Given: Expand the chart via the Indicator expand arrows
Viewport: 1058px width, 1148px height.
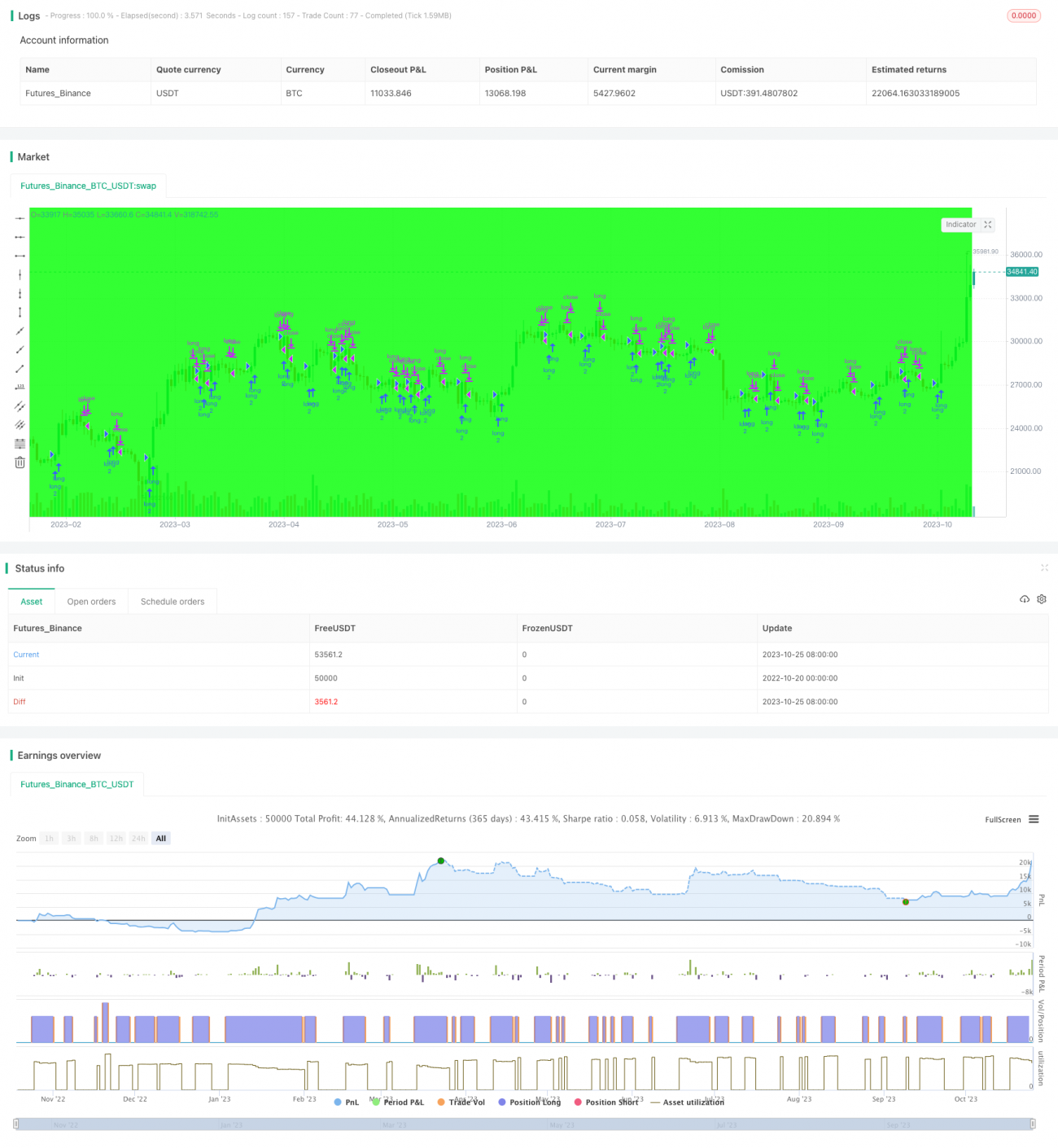Looking at the screenshot, I should [988, 225].
